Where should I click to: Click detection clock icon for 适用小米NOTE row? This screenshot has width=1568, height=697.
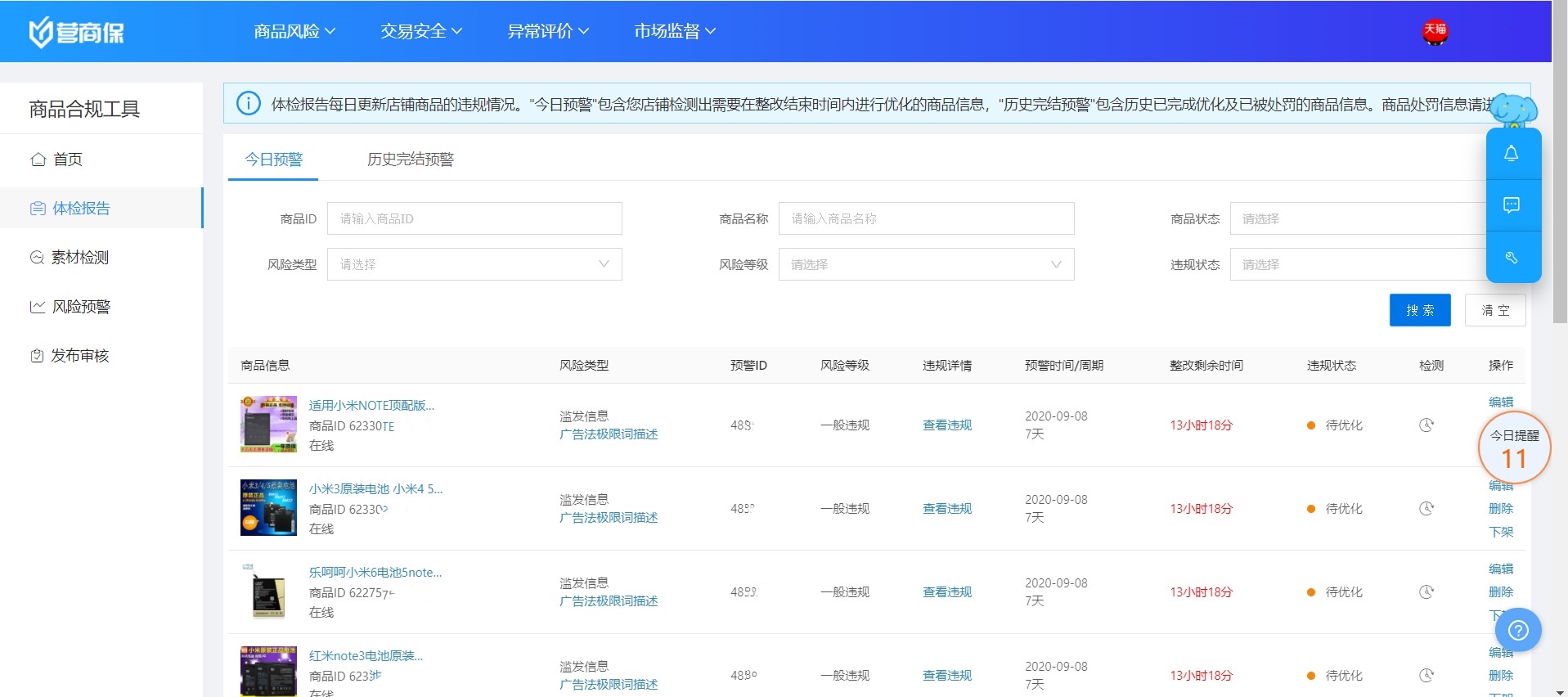(x=1426, y=425)
